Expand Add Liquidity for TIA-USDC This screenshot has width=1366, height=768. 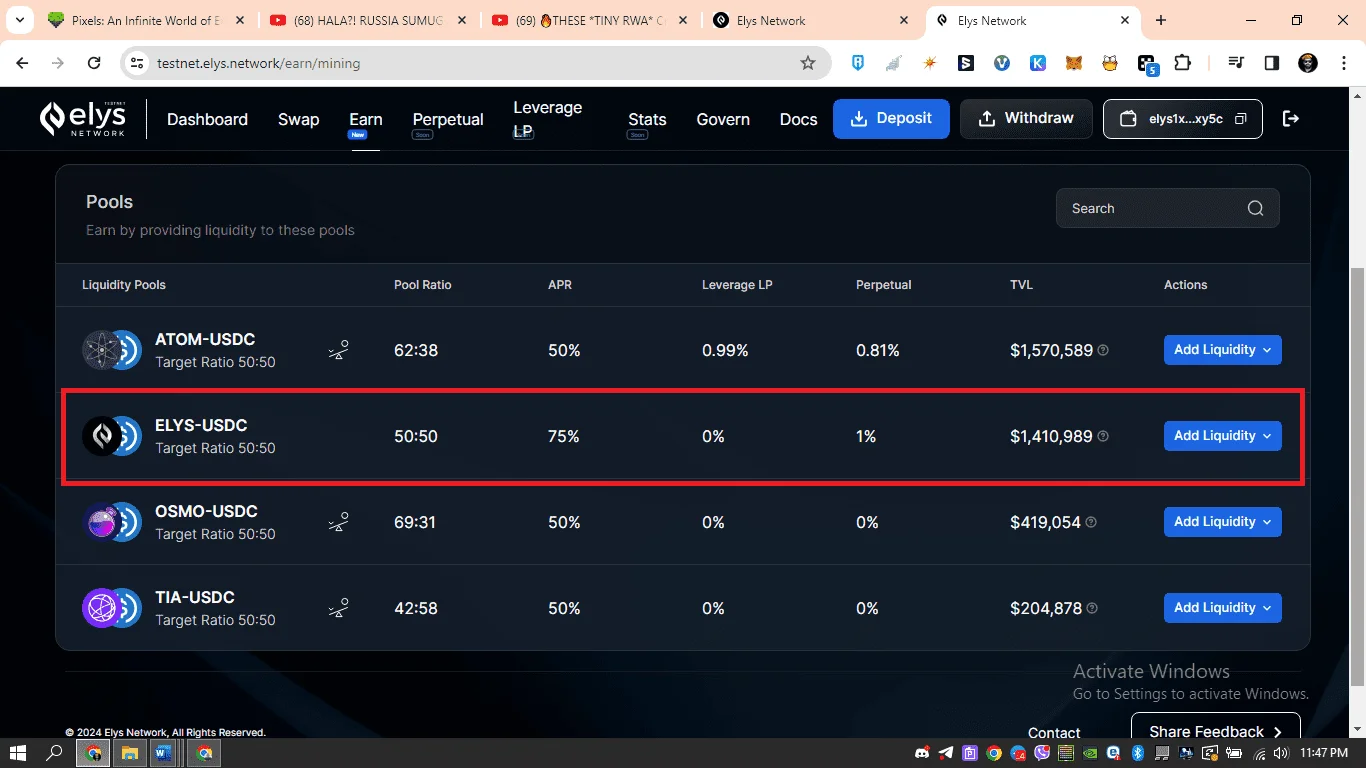[1222, 608]
